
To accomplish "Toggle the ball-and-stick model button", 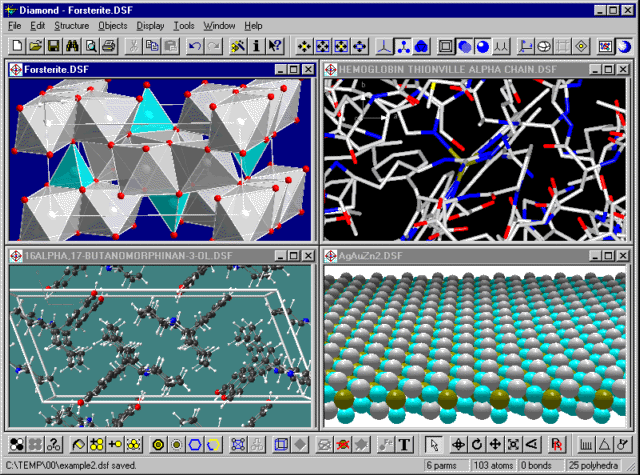I will 402,46.
